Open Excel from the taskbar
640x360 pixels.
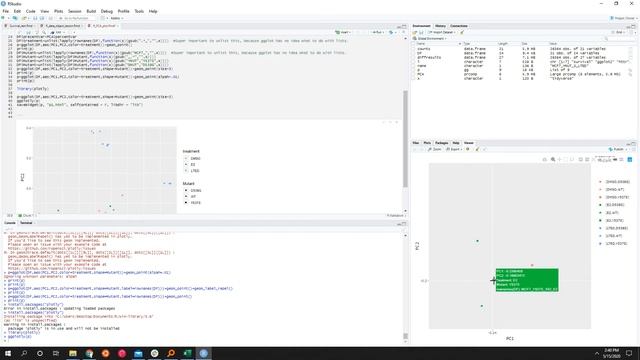click(187, 353)
